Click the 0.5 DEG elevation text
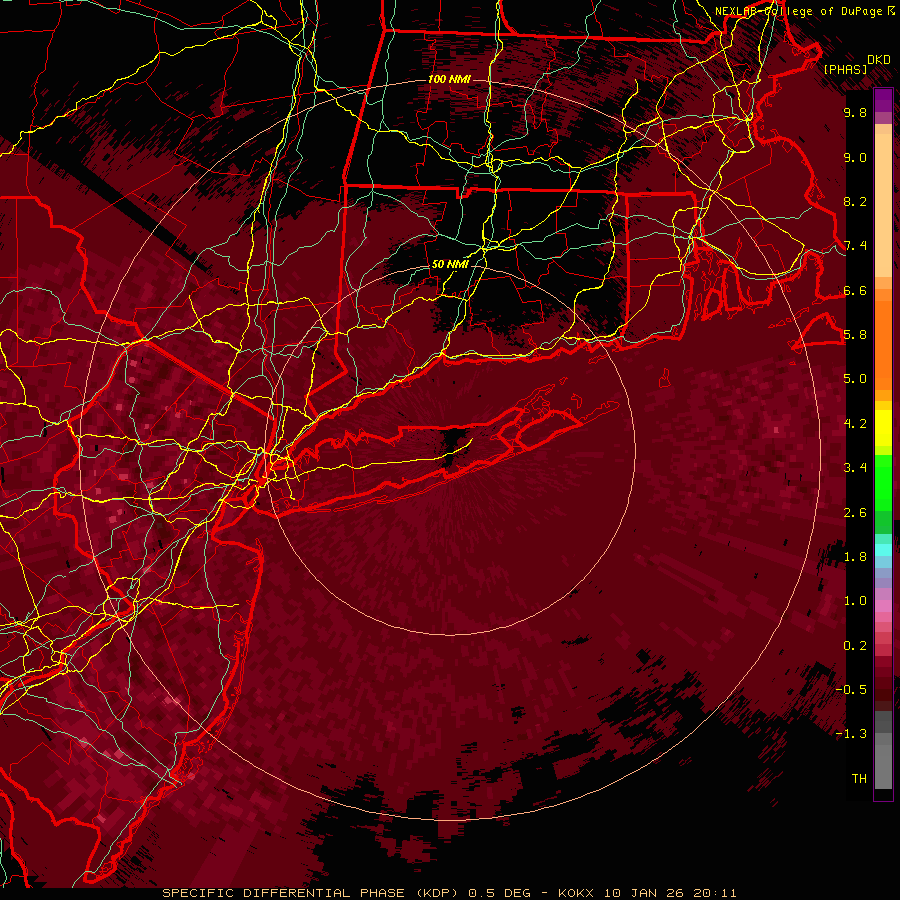This screenshot has height=900, width=900. point(499,893)
